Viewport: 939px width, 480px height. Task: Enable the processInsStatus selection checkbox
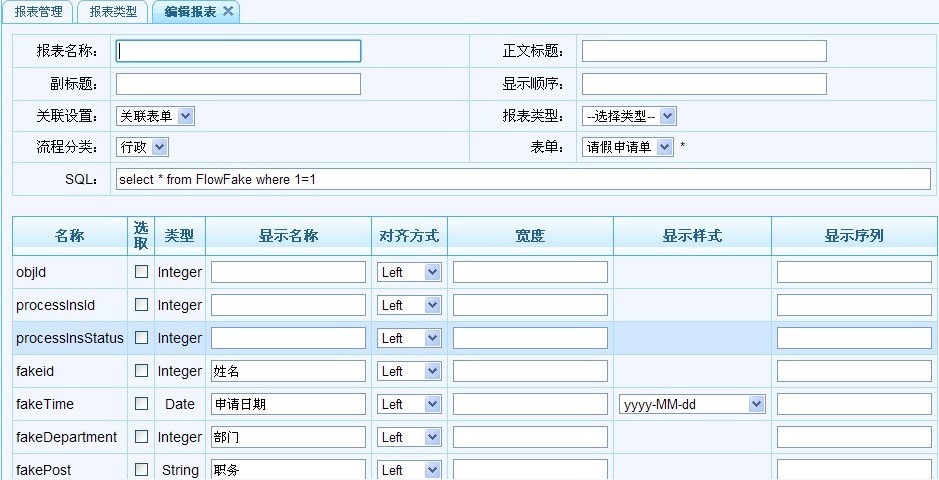[x=141, y=338]
